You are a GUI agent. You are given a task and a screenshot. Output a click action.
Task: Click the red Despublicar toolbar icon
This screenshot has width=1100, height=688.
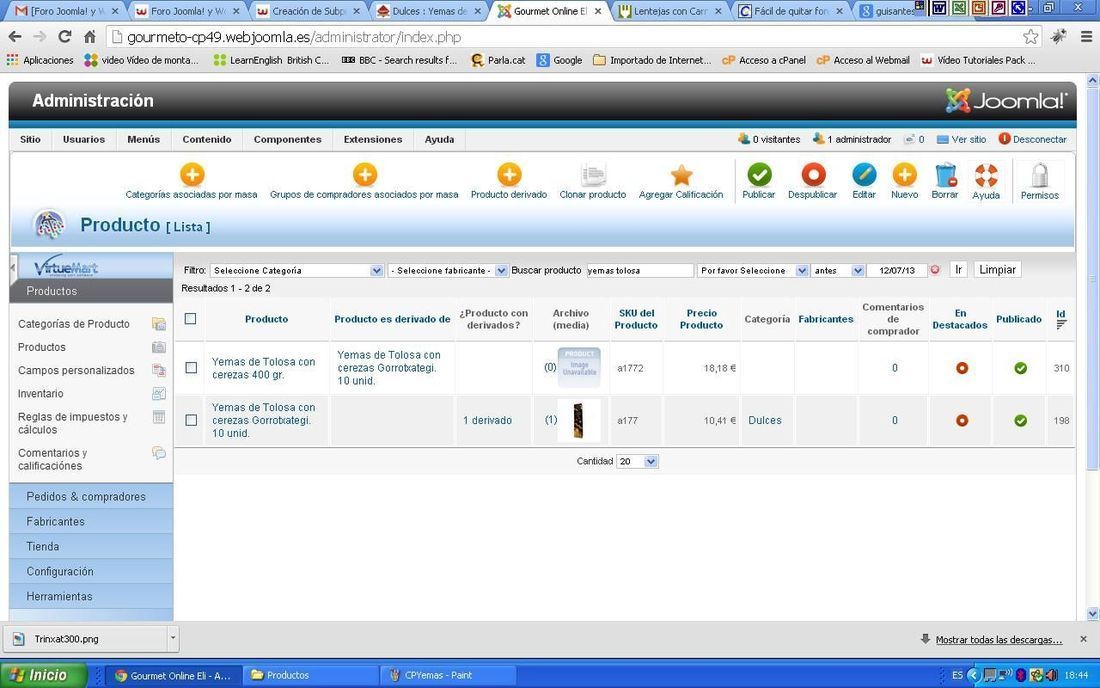[813, 175]
